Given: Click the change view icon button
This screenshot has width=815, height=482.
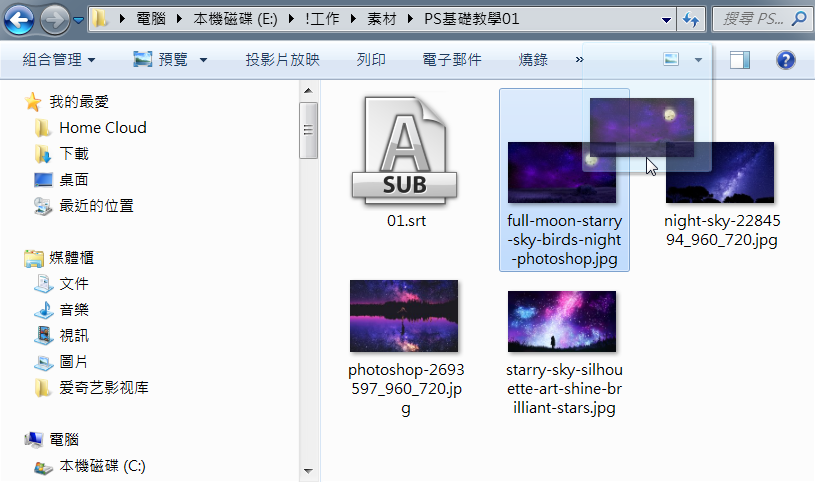Looking at the screenshot, I should [671, 59].
